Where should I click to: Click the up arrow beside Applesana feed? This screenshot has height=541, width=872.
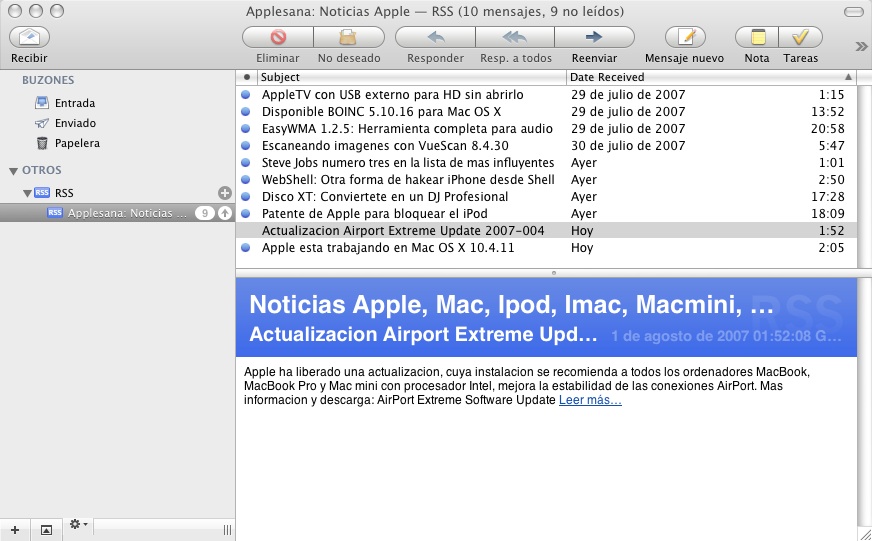pos(225,213)
